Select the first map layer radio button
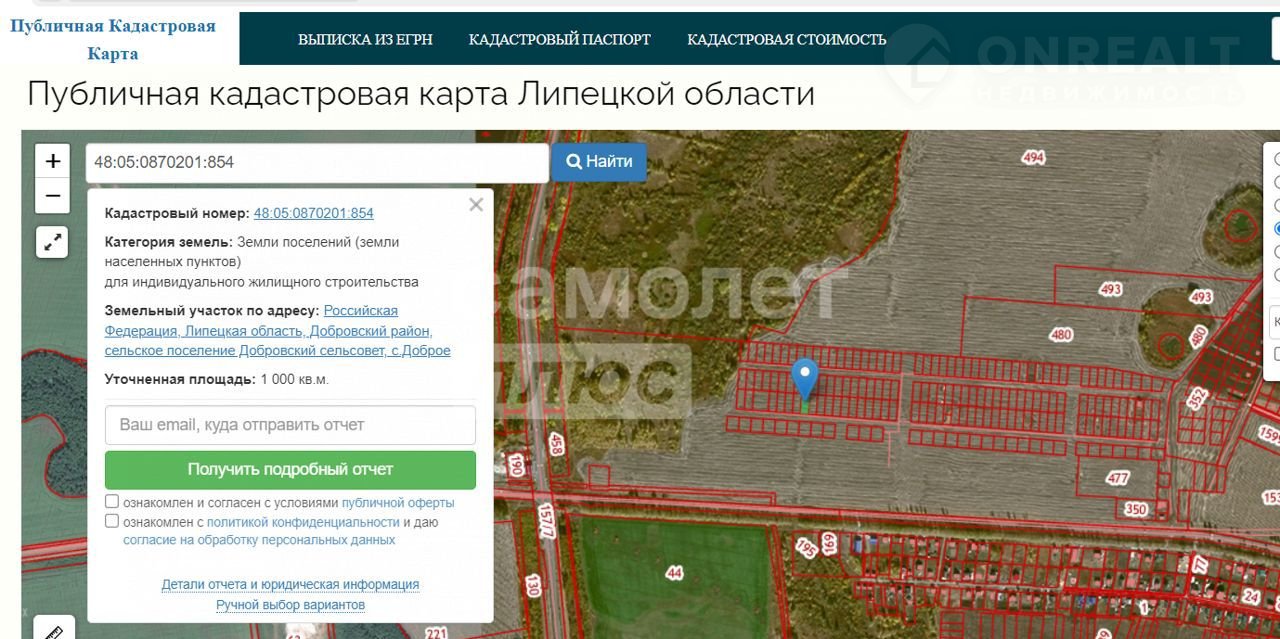 (x=1277, y=159)
